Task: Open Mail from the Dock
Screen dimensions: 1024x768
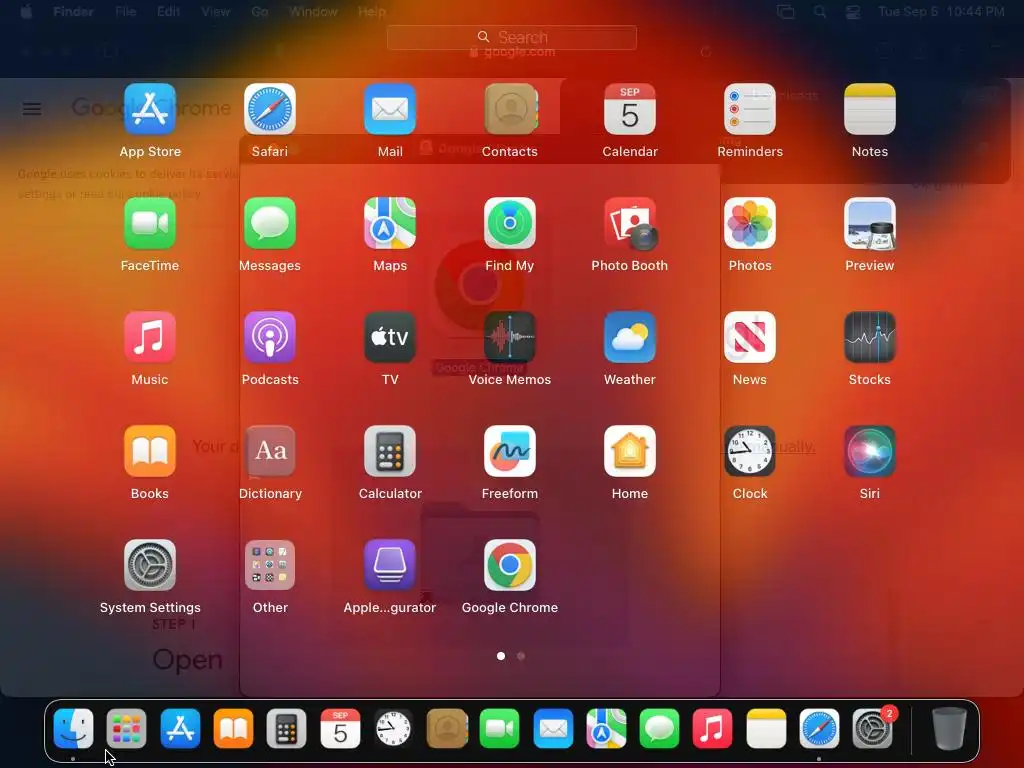Action: tap(553, 728)
